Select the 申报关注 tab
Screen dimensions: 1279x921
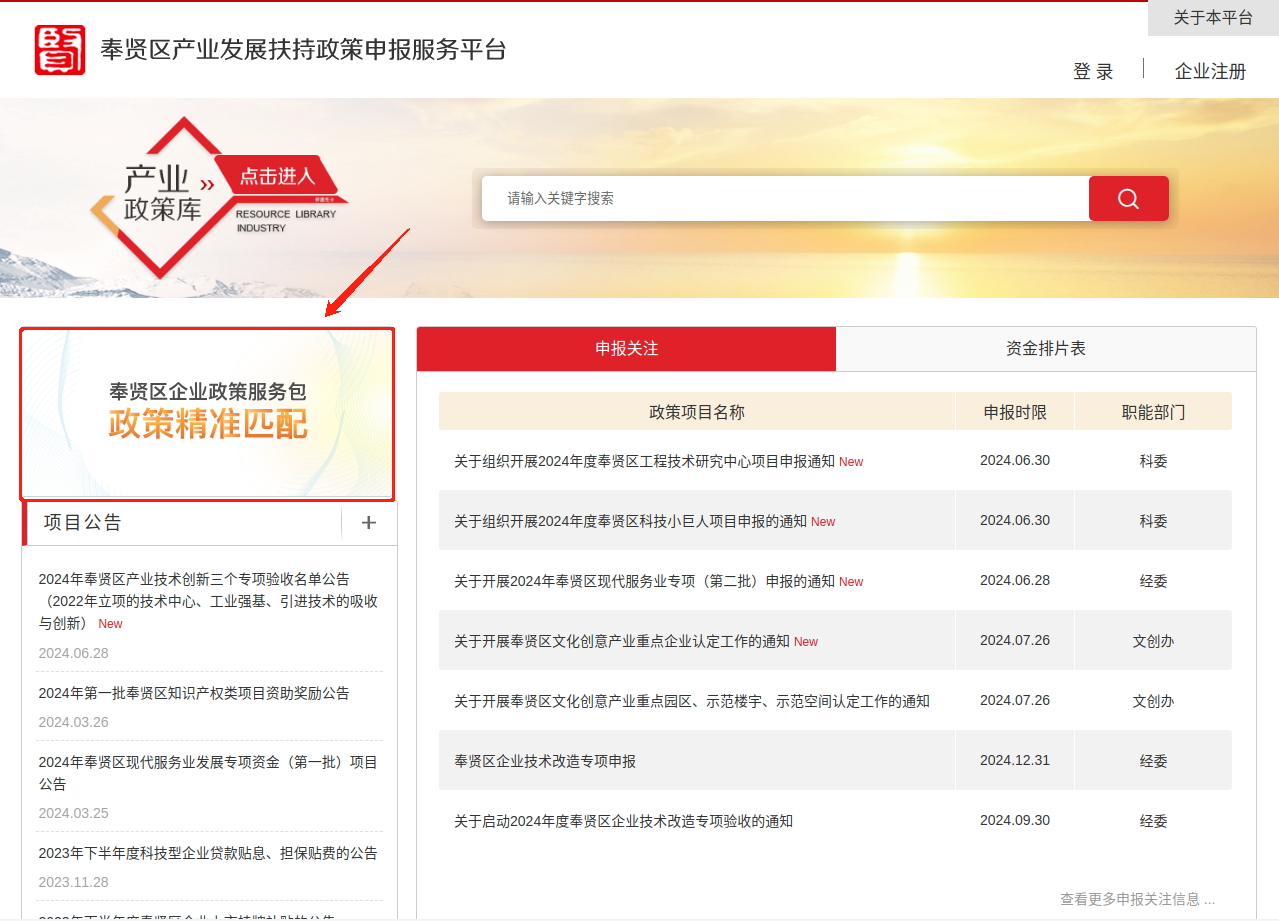tap(626, 349)
